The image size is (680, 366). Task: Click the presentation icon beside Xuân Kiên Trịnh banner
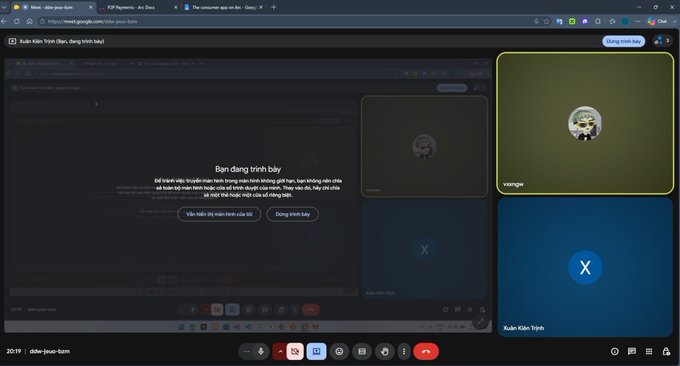pyautogui.click(x=12, y=41)
